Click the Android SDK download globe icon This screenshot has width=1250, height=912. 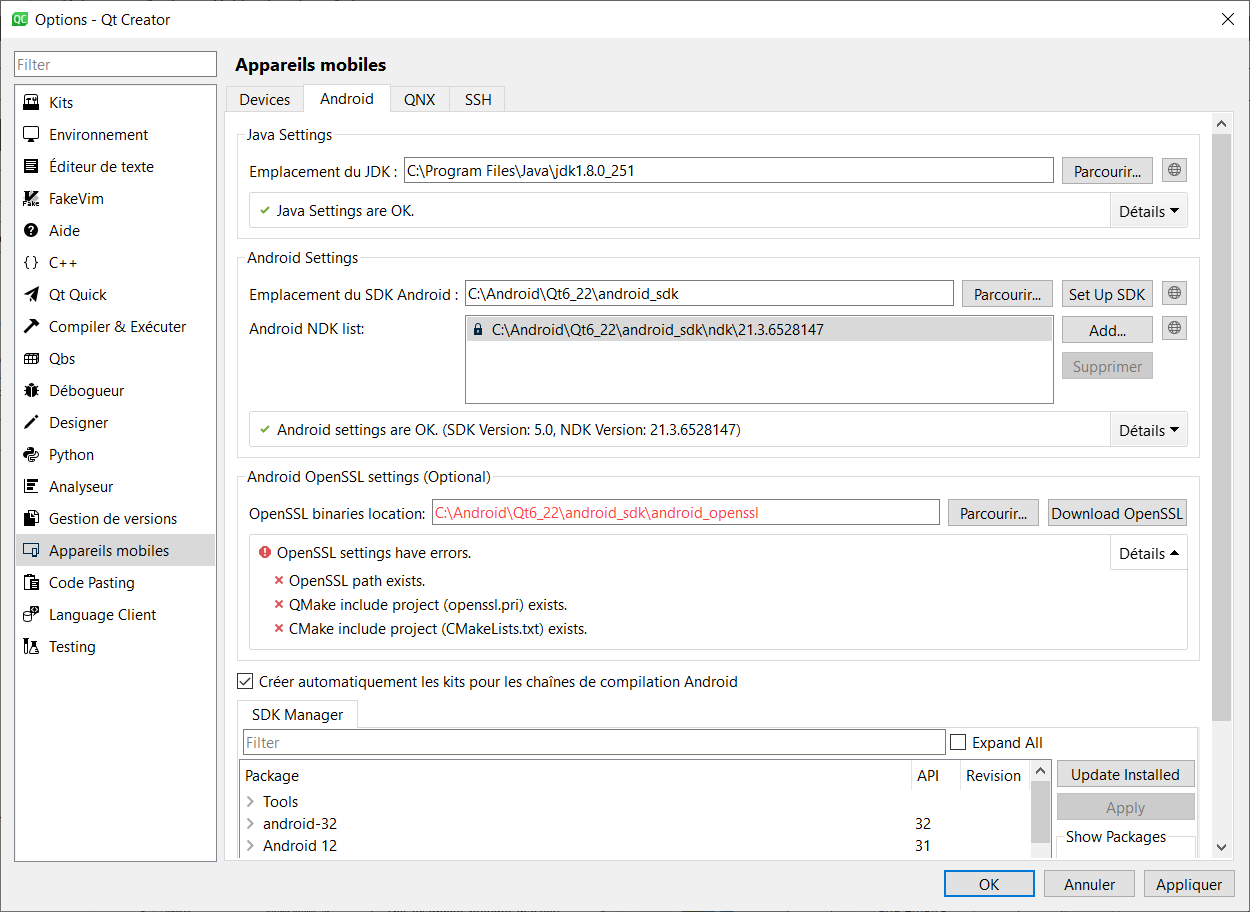pos(1175,294)
